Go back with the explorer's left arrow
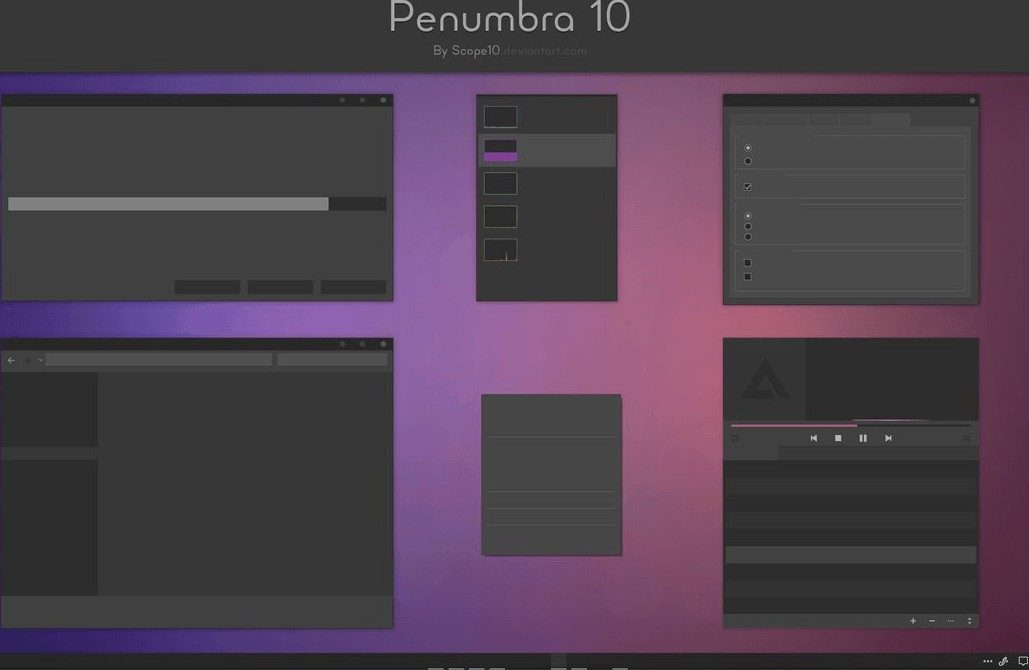Image resolution: width=1029 pixels, height=670 pixels. (x=10, y=360)
